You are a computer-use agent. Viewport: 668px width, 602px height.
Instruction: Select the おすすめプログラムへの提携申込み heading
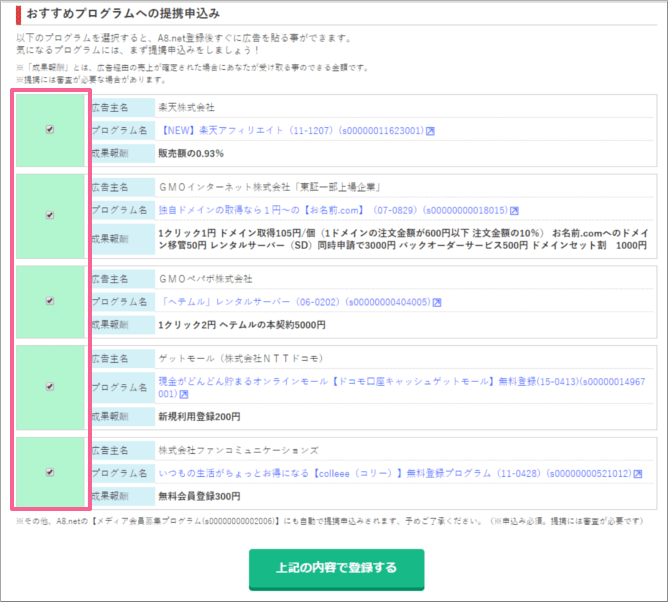coord(124,14)
